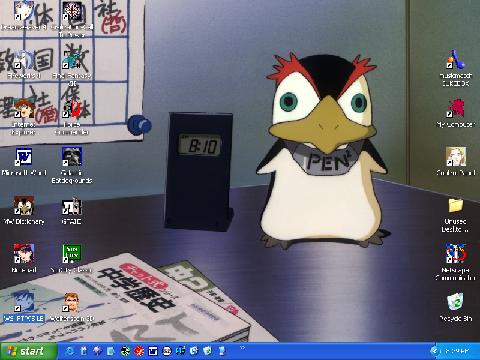Click the red splat Quick Launch icon

[139, 351]
